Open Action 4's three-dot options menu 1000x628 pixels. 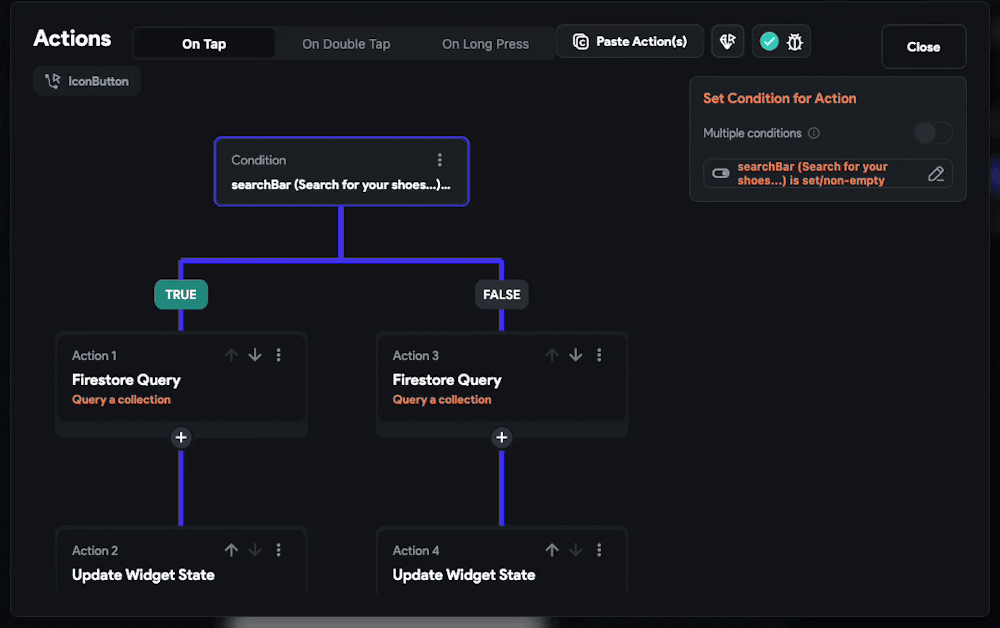click(599, 549)
